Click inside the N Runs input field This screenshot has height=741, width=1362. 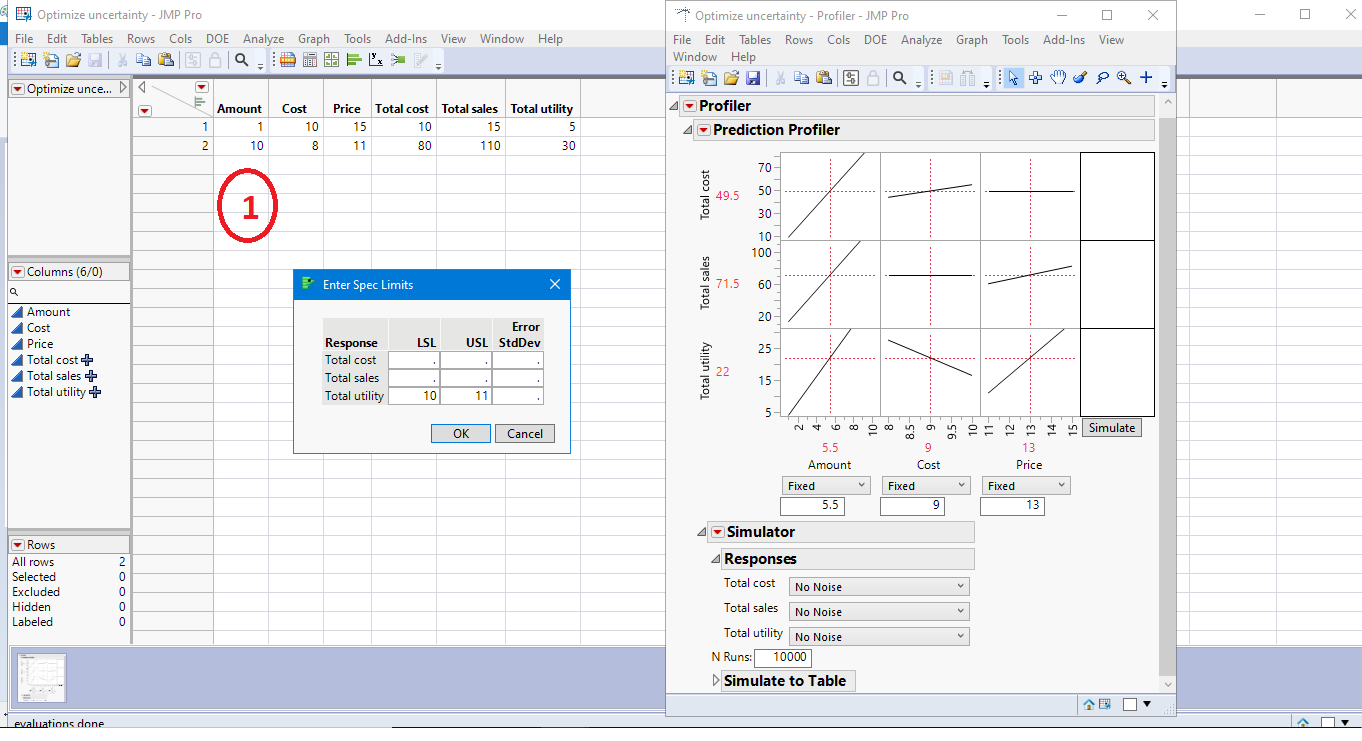[x=783, y=657]
